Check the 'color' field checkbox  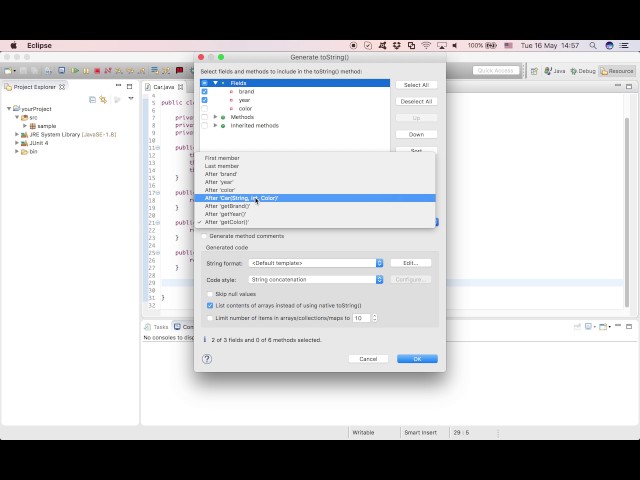tap(205, 108)
